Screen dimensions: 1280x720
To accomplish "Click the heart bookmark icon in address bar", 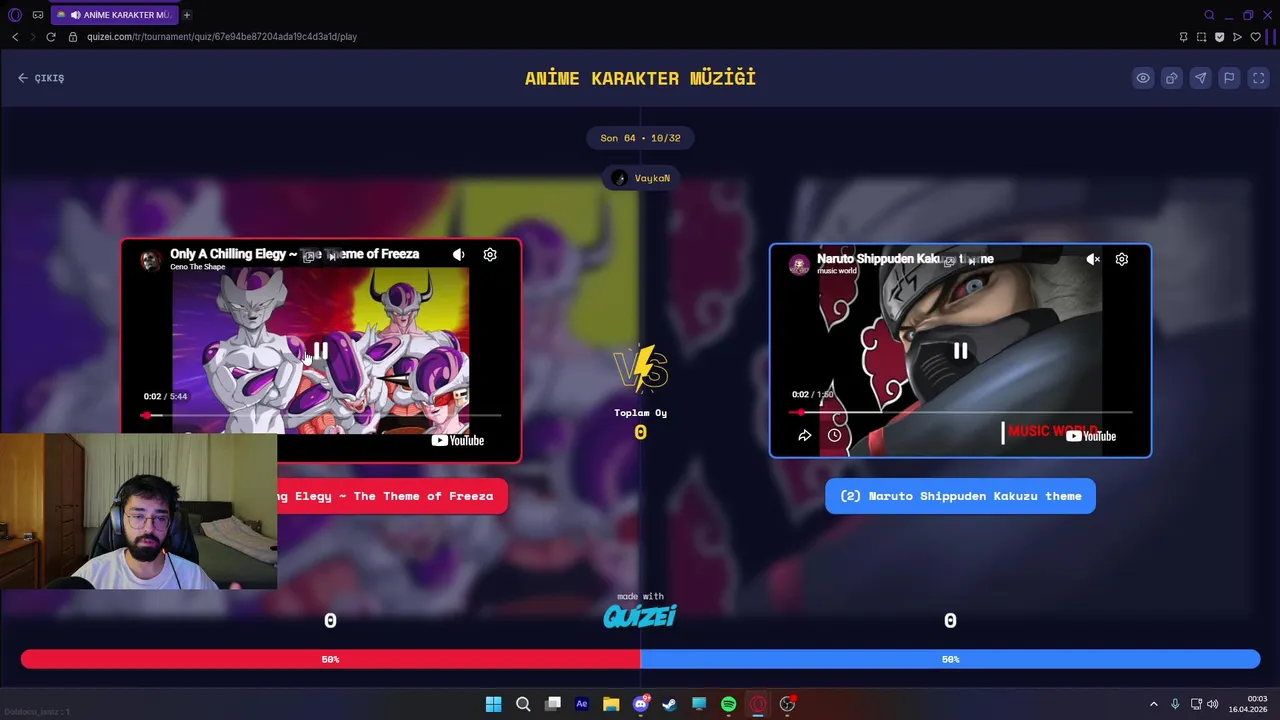I will pyautogui.click(x=1256, y=37).
